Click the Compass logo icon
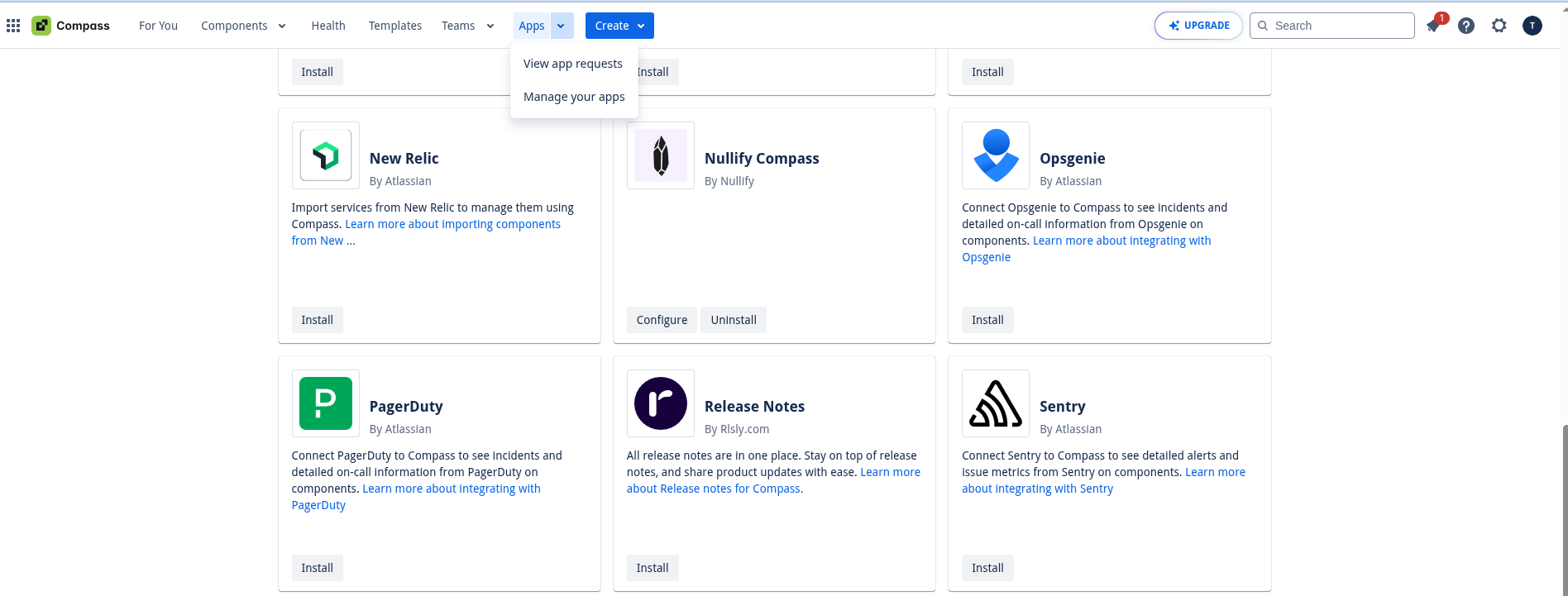Image resolution: width=1568 pixels, height=596 pixels. click(41, 26)
